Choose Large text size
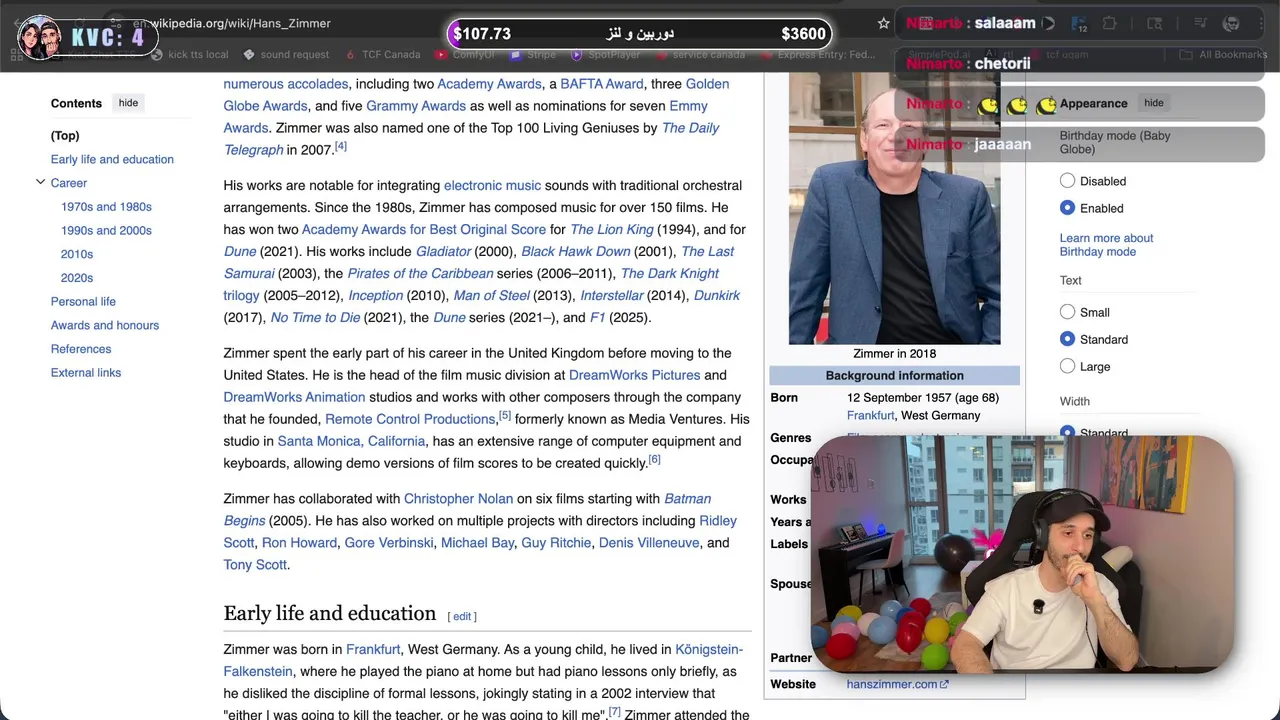 coord(1067,366)
